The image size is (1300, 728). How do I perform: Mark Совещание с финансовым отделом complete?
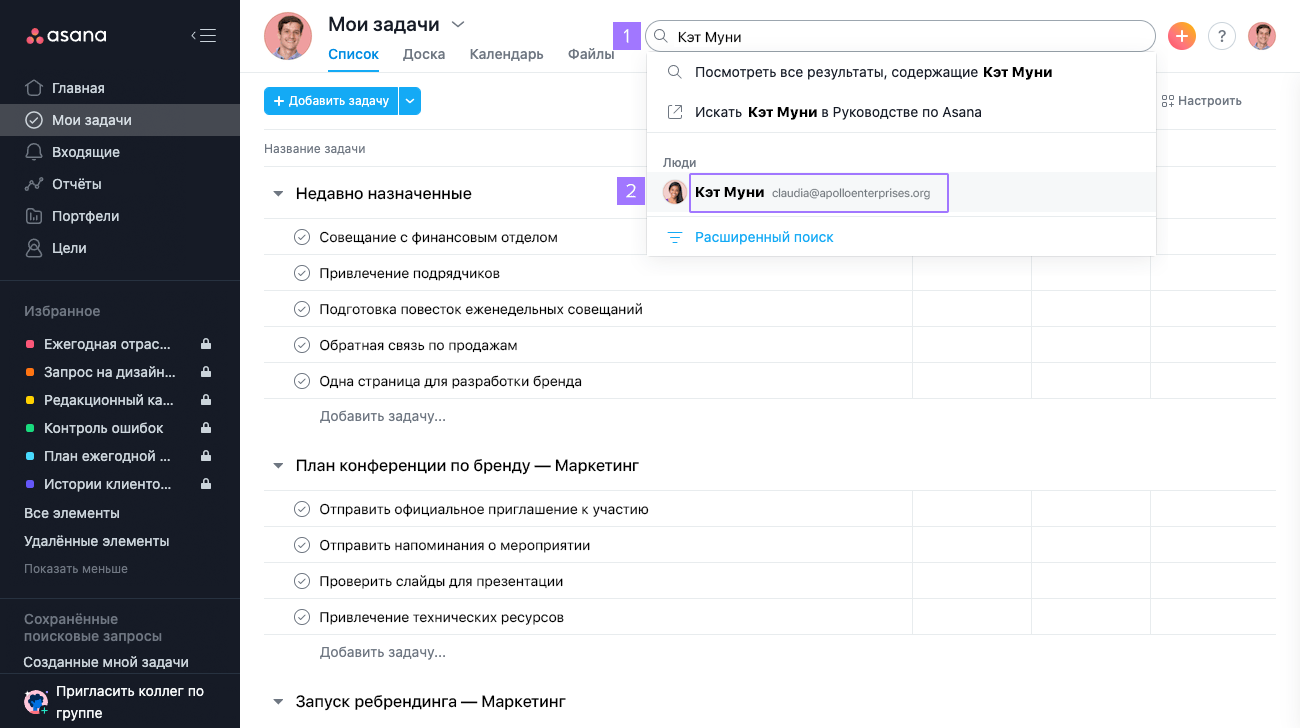[302, 237]
